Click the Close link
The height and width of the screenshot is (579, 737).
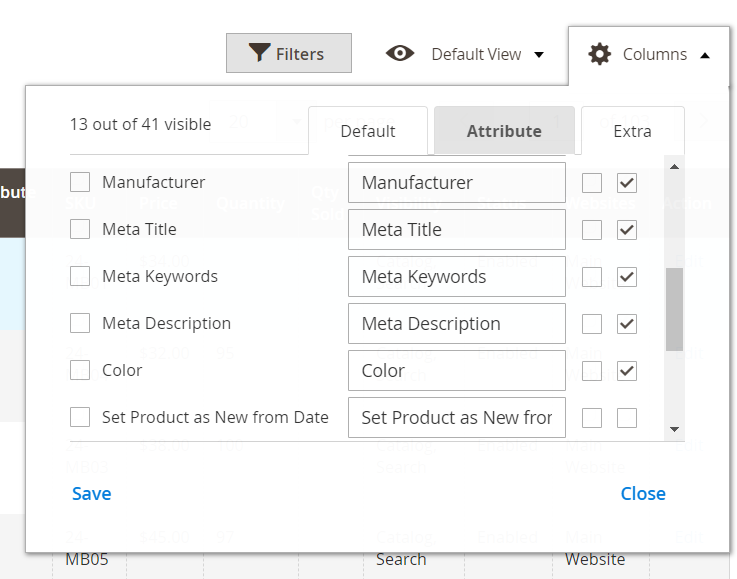click(x=643, y=494)
